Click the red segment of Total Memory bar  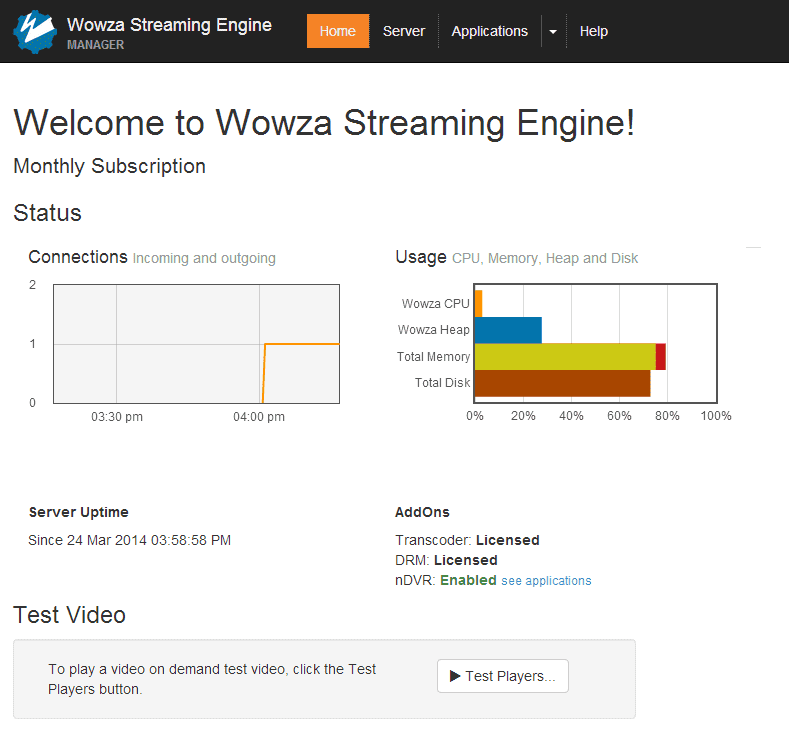[x=661, y=357]
